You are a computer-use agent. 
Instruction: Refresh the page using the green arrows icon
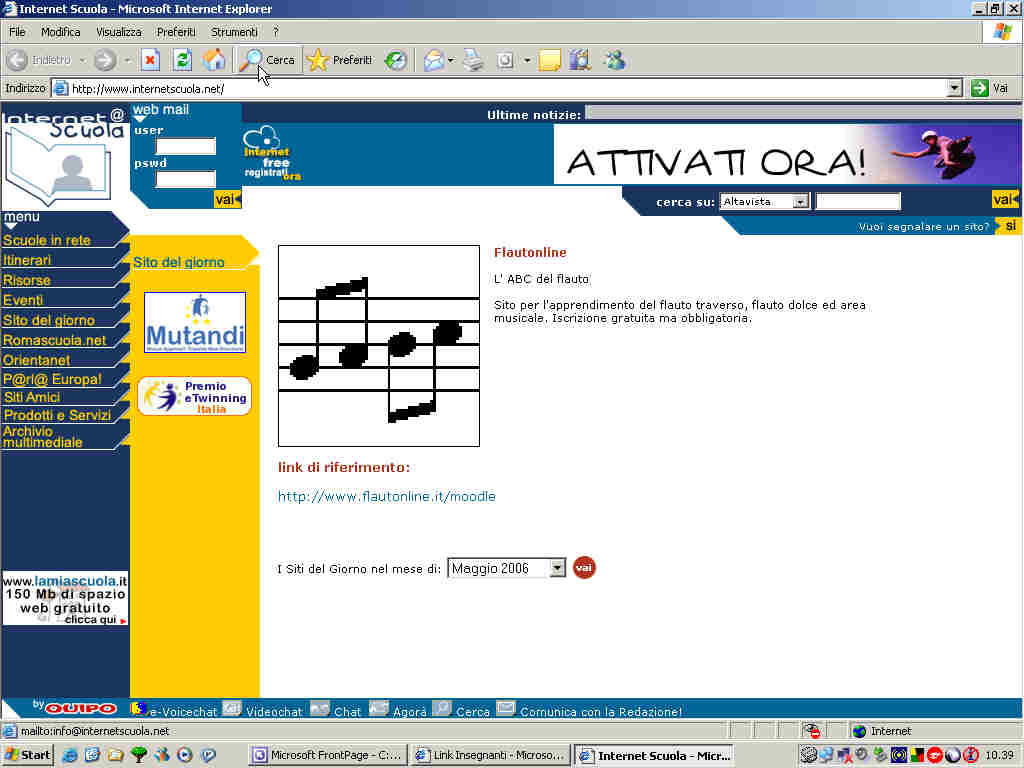pyautogui.click(x=182, y=60)
